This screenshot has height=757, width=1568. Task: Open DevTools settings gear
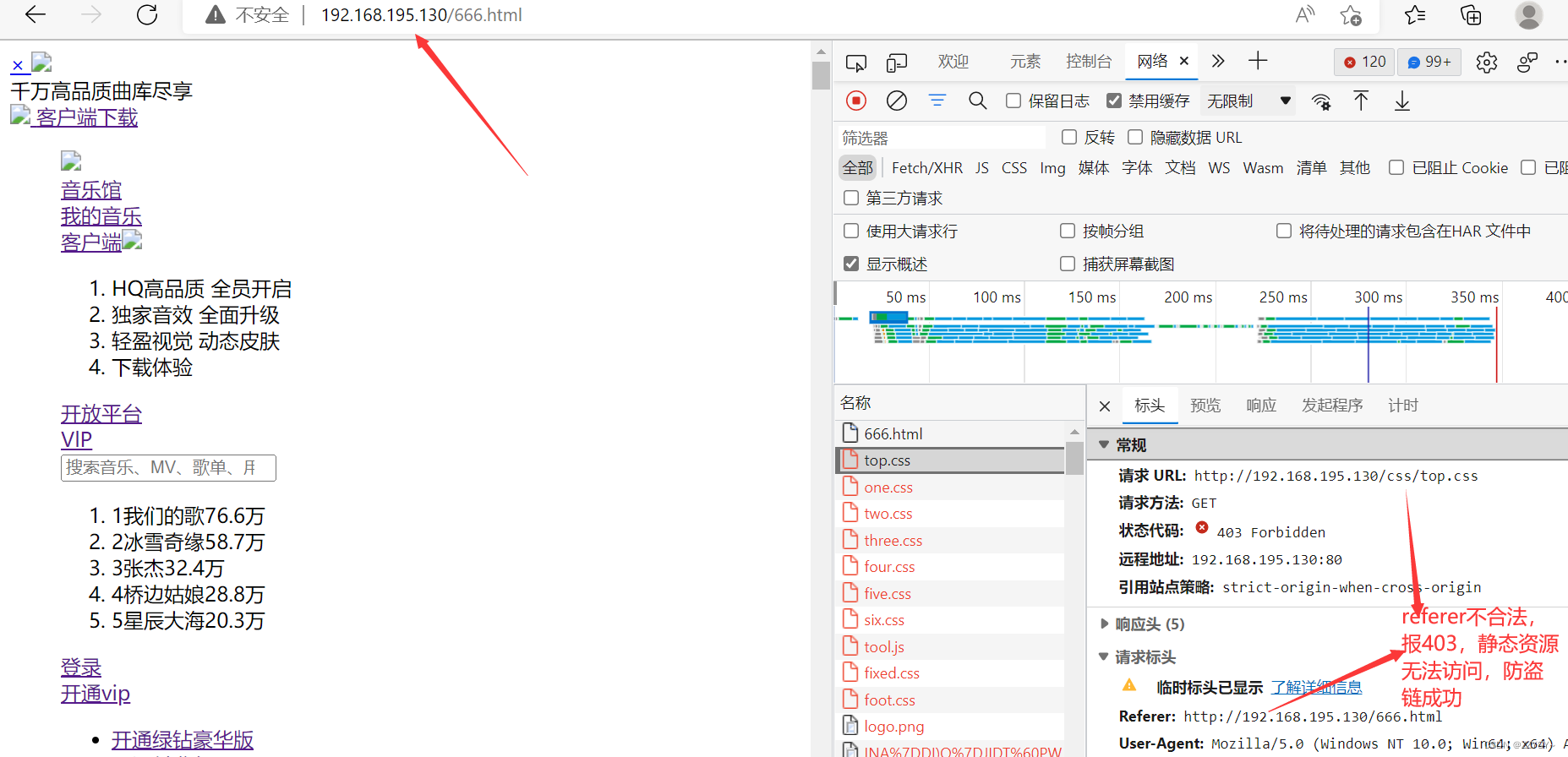[1487, 63]
